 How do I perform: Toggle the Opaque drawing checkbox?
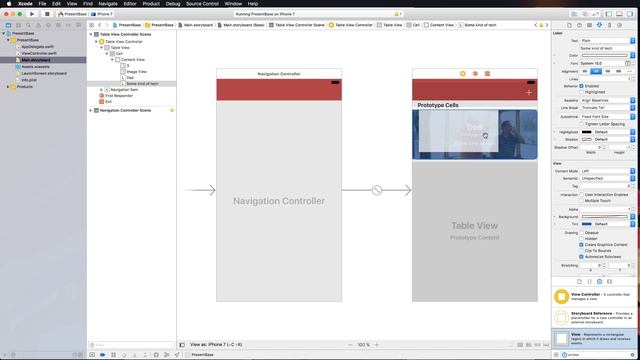tap(581, 232)
